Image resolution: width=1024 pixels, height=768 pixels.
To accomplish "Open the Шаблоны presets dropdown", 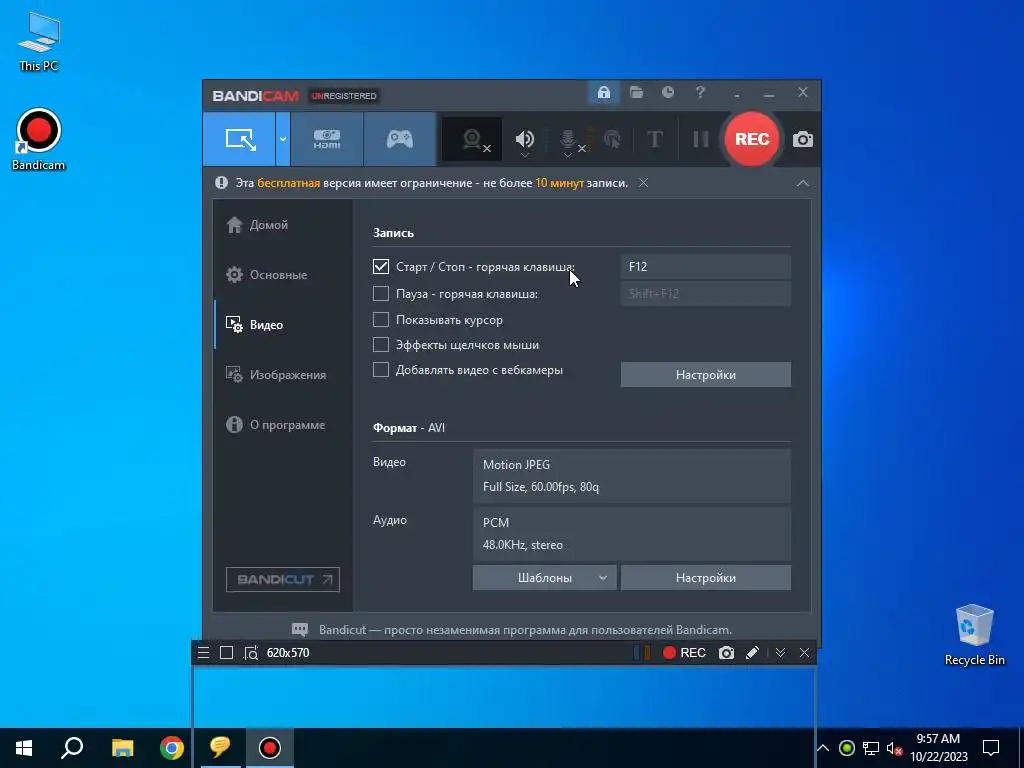I will pos(545,578).
